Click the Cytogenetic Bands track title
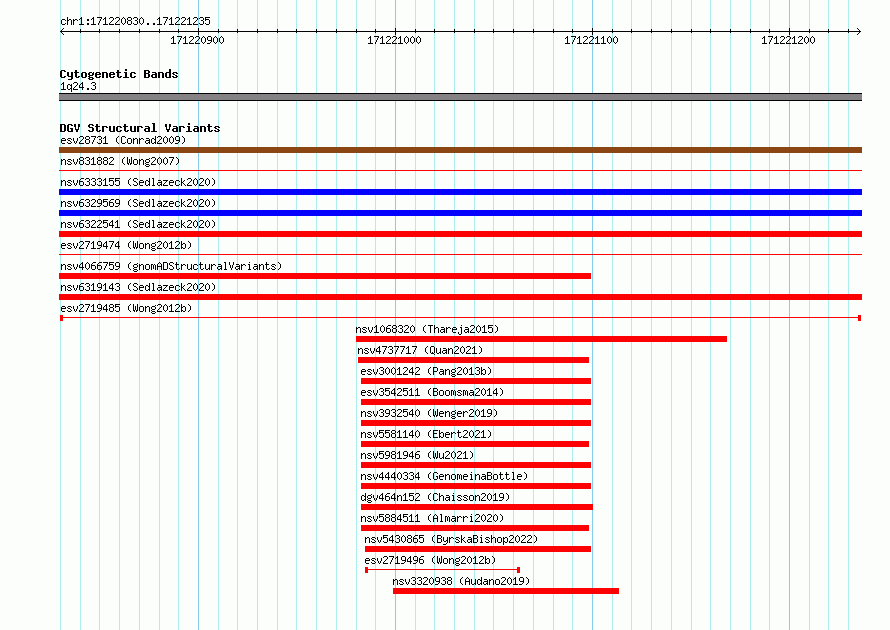The height and width of the screenshot is (630, 890). (x=119, y=74)
